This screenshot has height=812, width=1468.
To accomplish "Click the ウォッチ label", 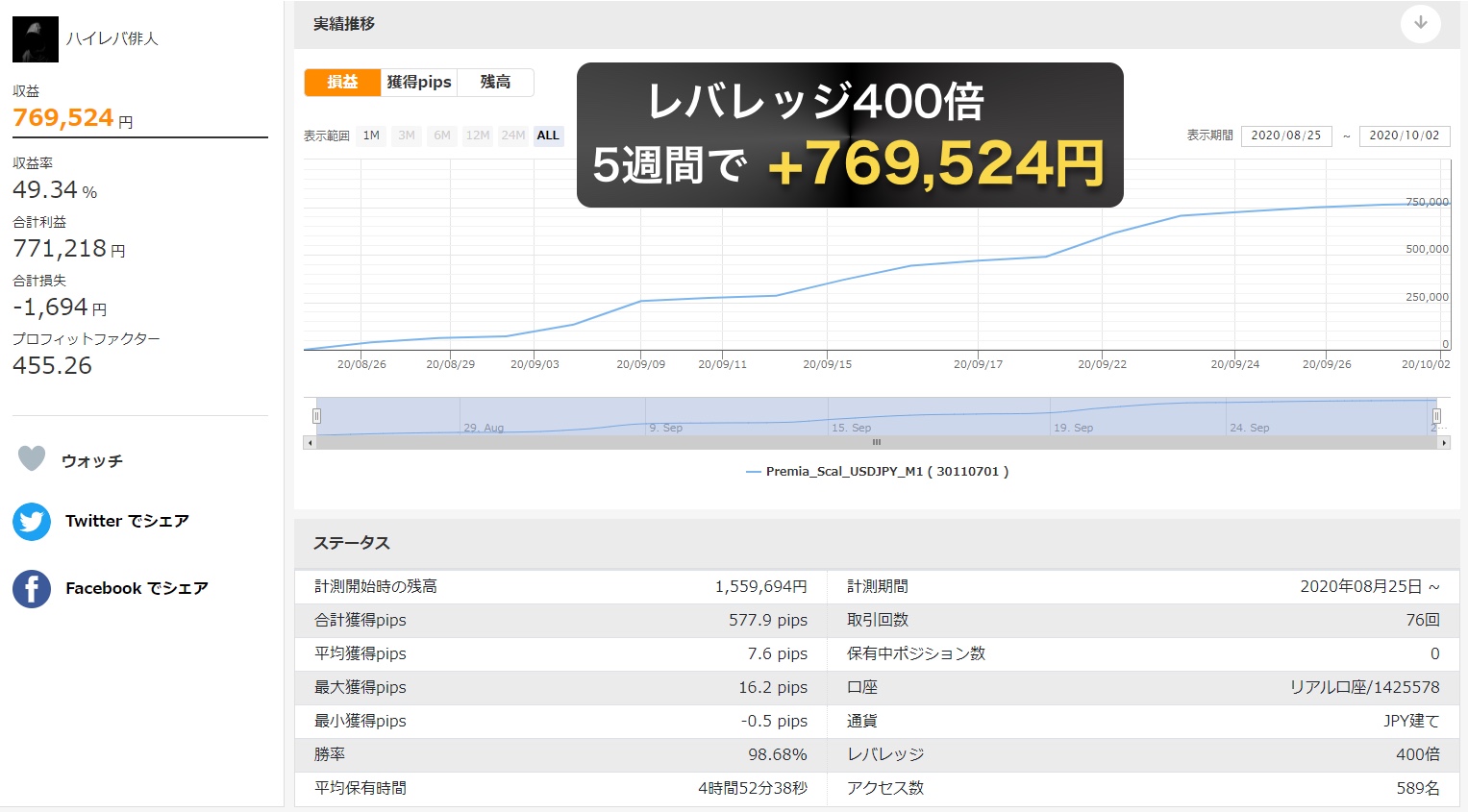I will [x=92, y=461].
